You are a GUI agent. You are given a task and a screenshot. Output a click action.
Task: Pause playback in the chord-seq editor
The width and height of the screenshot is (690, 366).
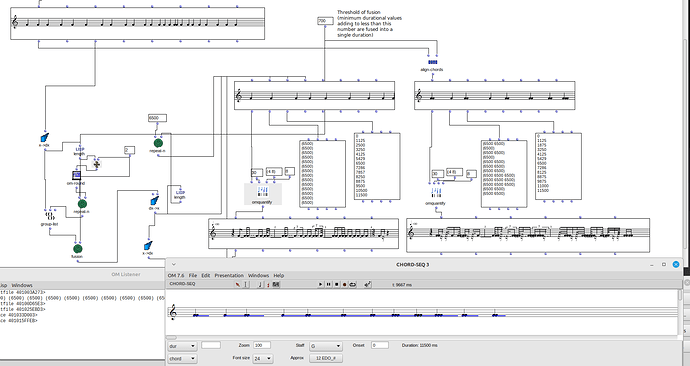pos(328,285)
